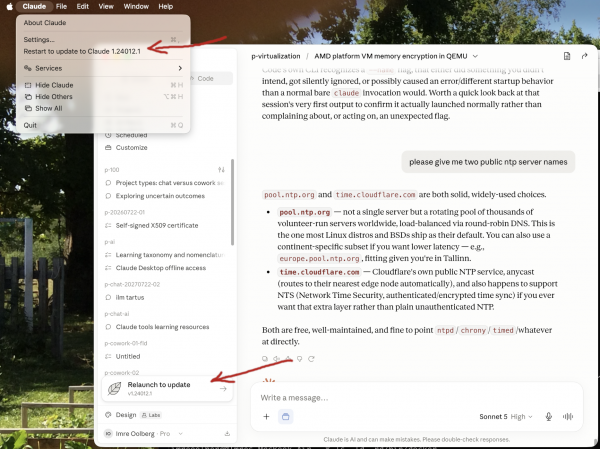Click the p-virtualization breadcrumb link
The height and width of the screenshot is (449, 600).
pos(276,56)
